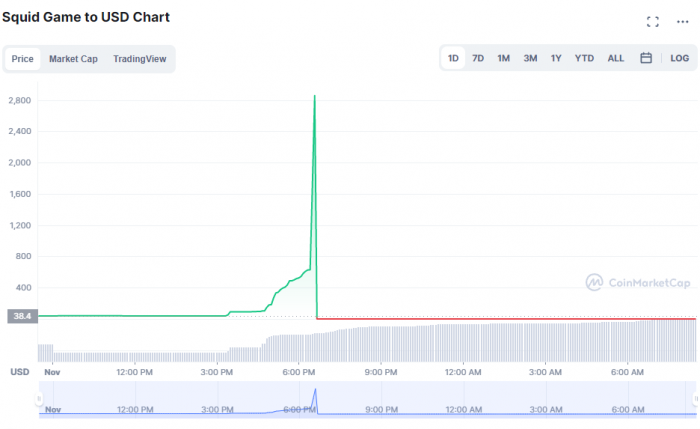The height and width of the screenshot is (429, 700).
Task: Select the 7D time range
Action: pyautogui.click(x=478, y=58)
